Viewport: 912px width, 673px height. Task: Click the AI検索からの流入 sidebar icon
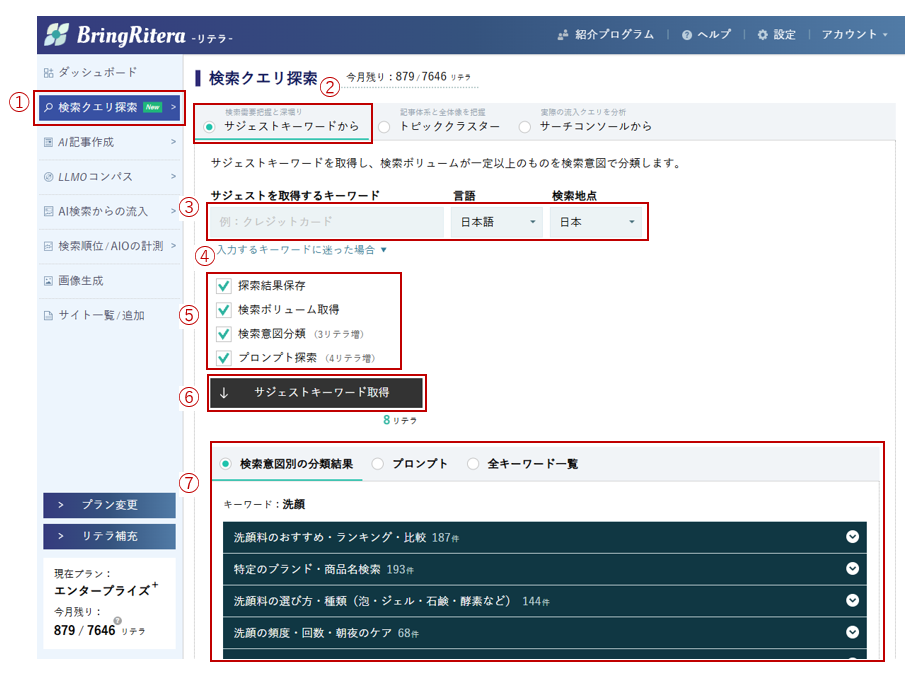pos(49,211)
